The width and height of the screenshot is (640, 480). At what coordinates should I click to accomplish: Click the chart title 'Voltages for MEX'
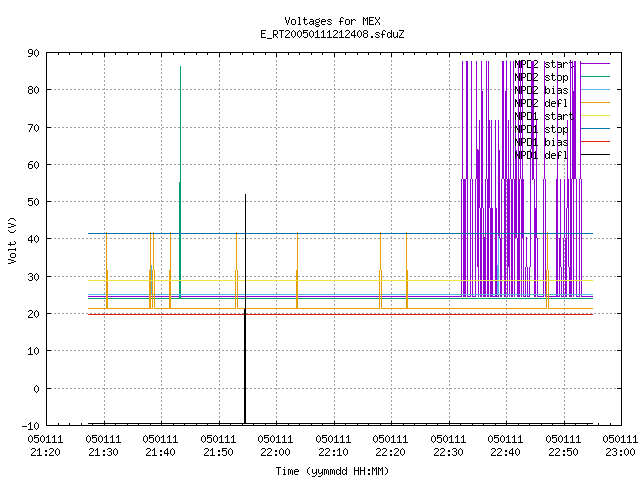[x=332, y=21]
